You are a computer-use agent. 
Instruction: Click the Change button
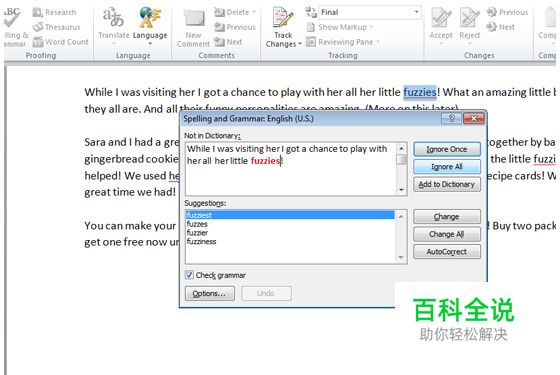pos(447,216)
